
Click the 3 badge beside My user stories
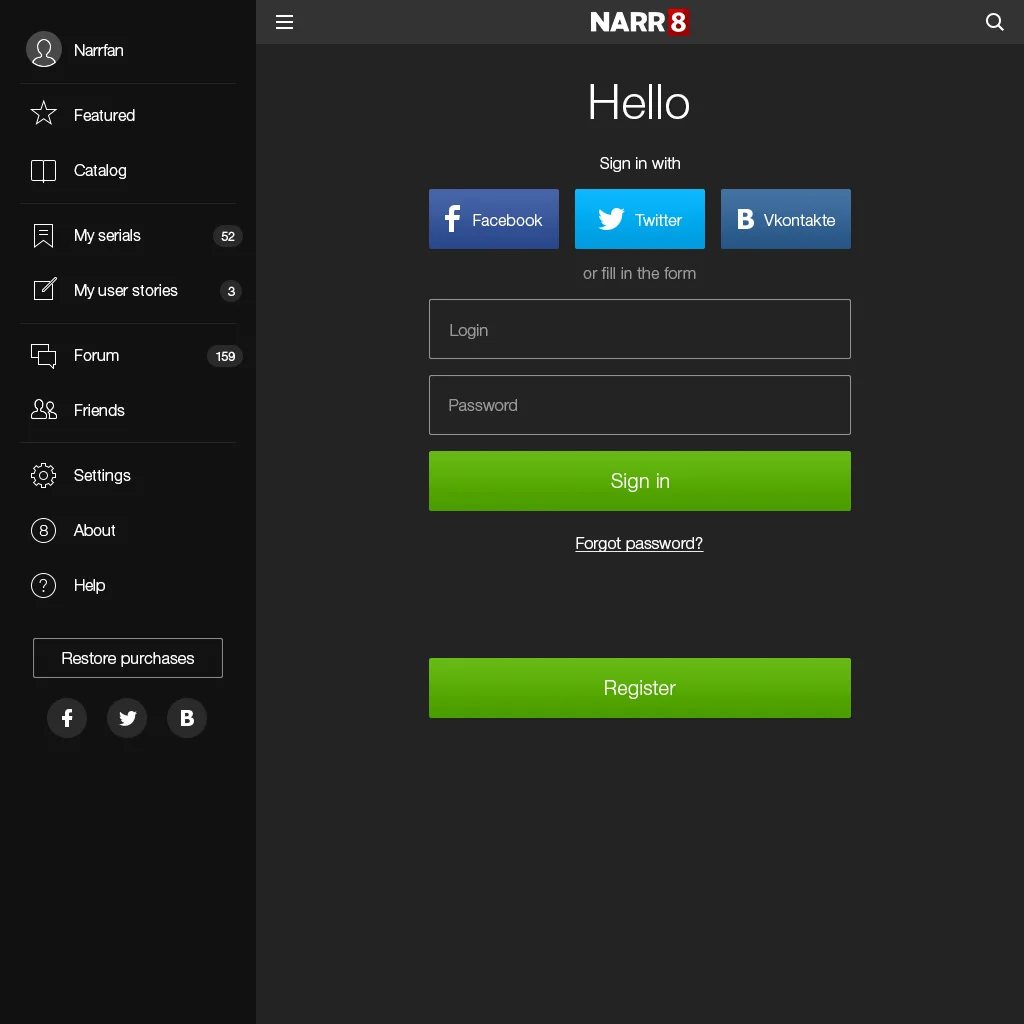[x=231, y=291]
